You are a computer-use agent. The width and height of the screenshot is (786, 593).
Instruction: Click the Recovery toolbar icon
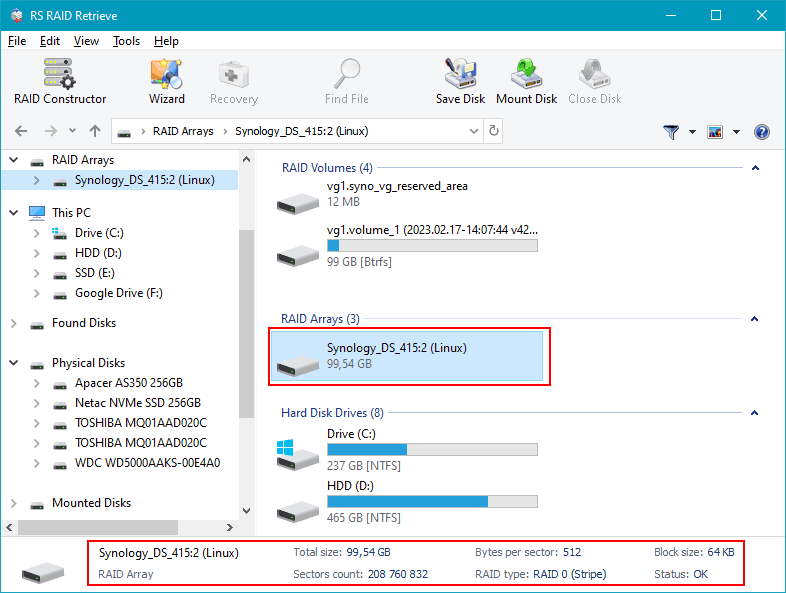point(234,81)
